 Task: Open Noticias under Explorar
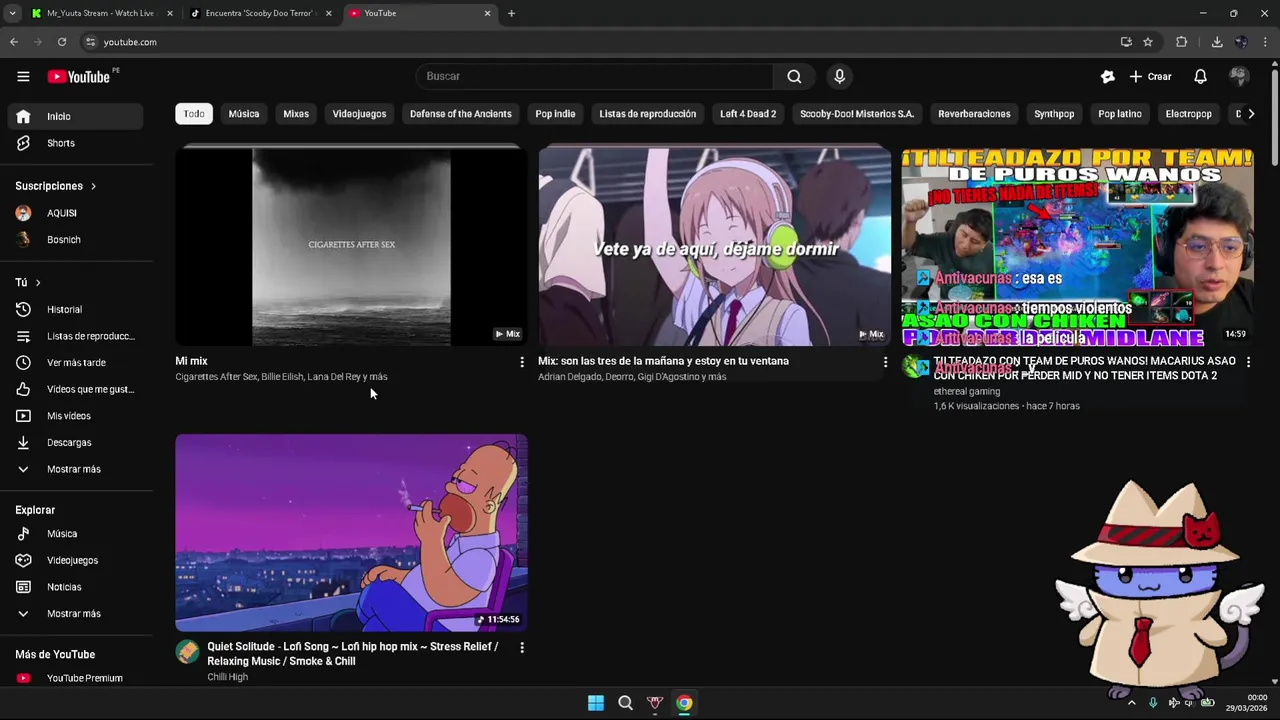coord(75,587)
